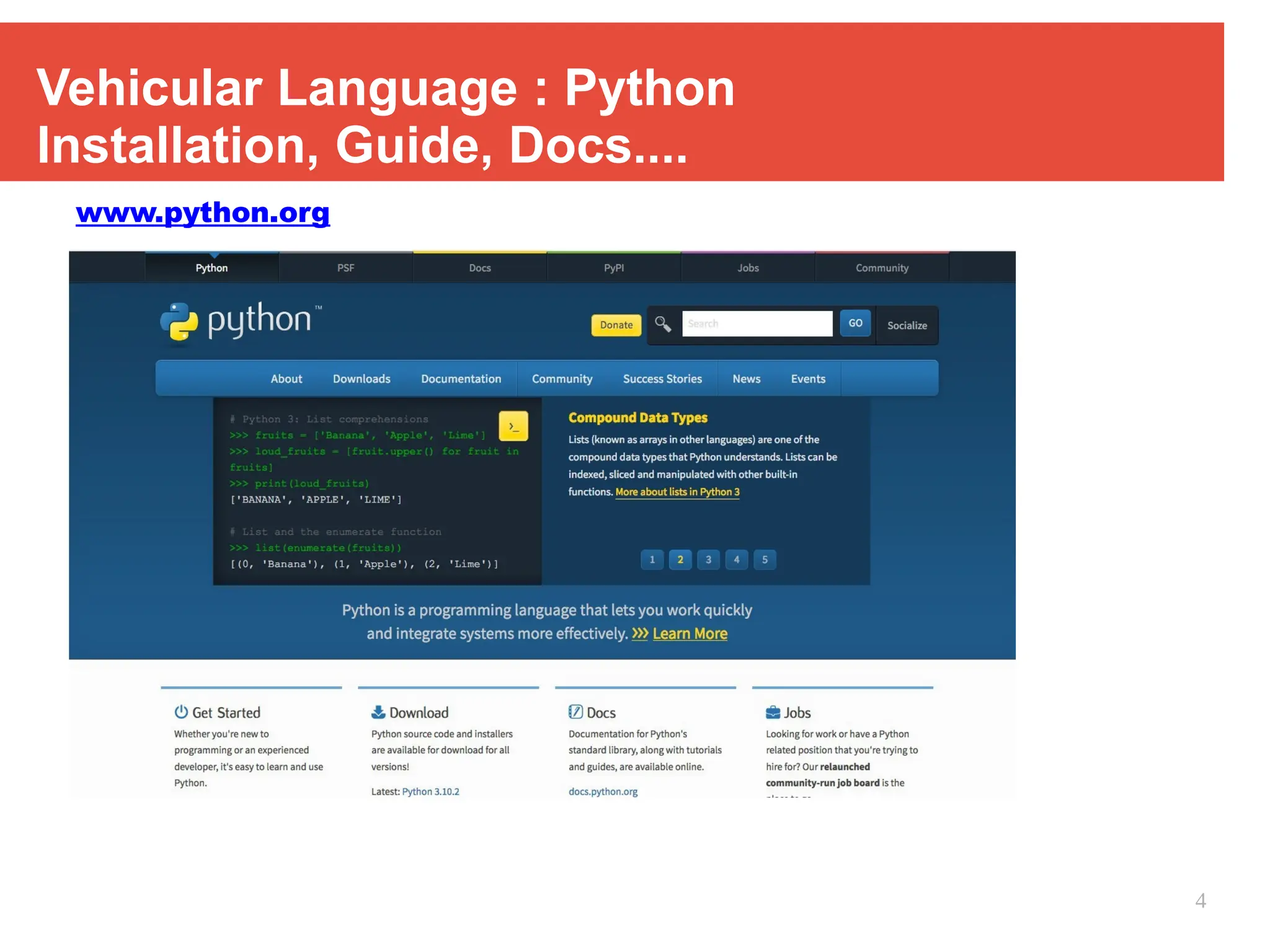Viewport: 1270px width, 952px height.
Task: Click the Jobs section heading
Action: click(x=797, y=713)
